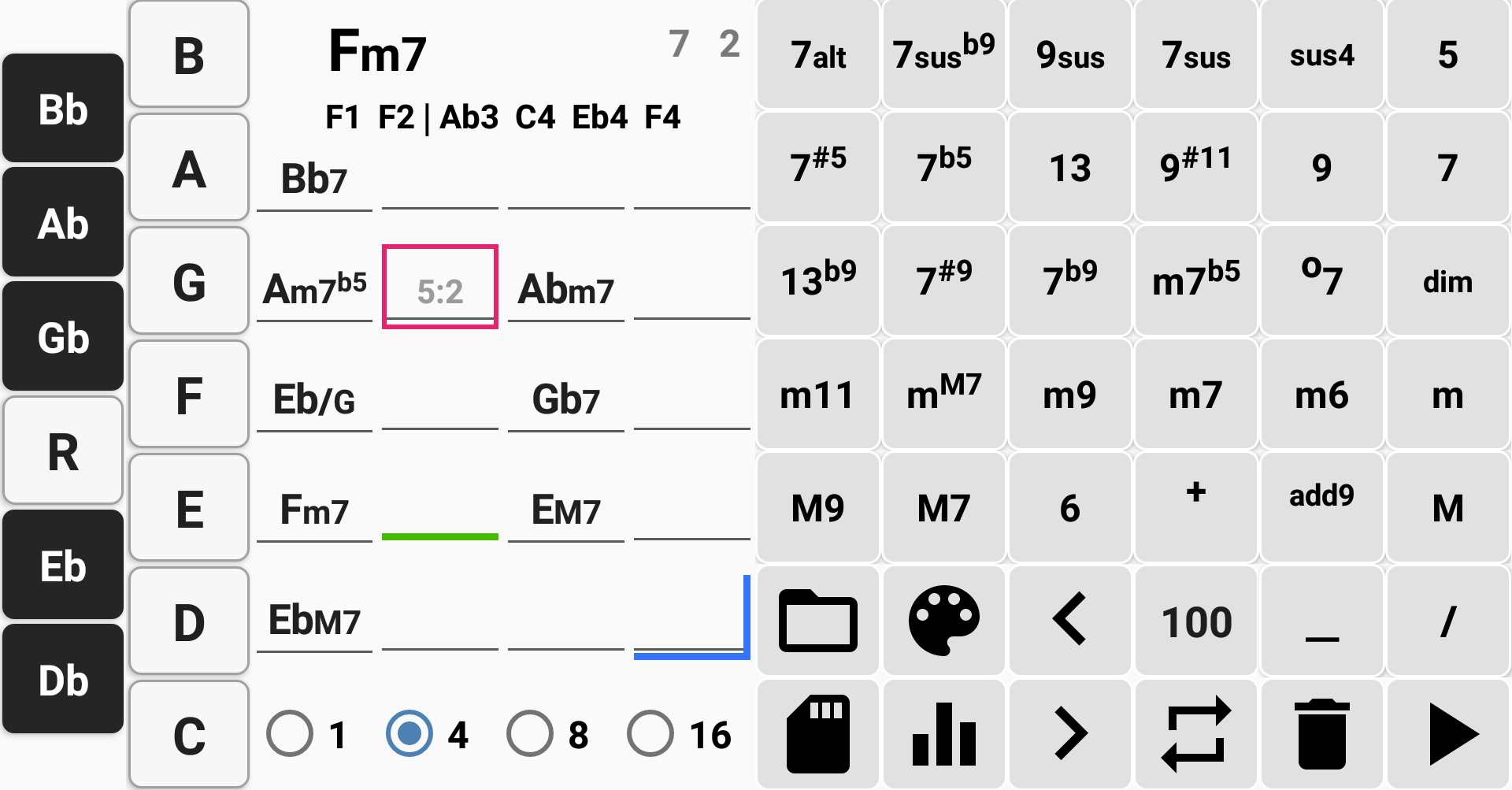1512x790 pixels.
Task: Select the Gb7 chord in the grid
Action: 565,400
